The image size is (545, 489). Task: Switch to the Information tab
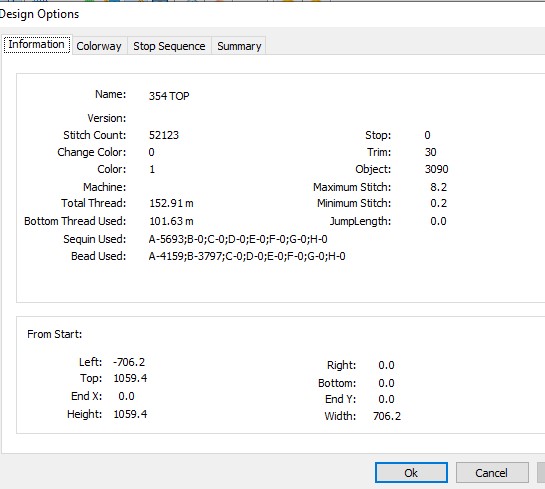pyautogui.click(x=36, y=45)
